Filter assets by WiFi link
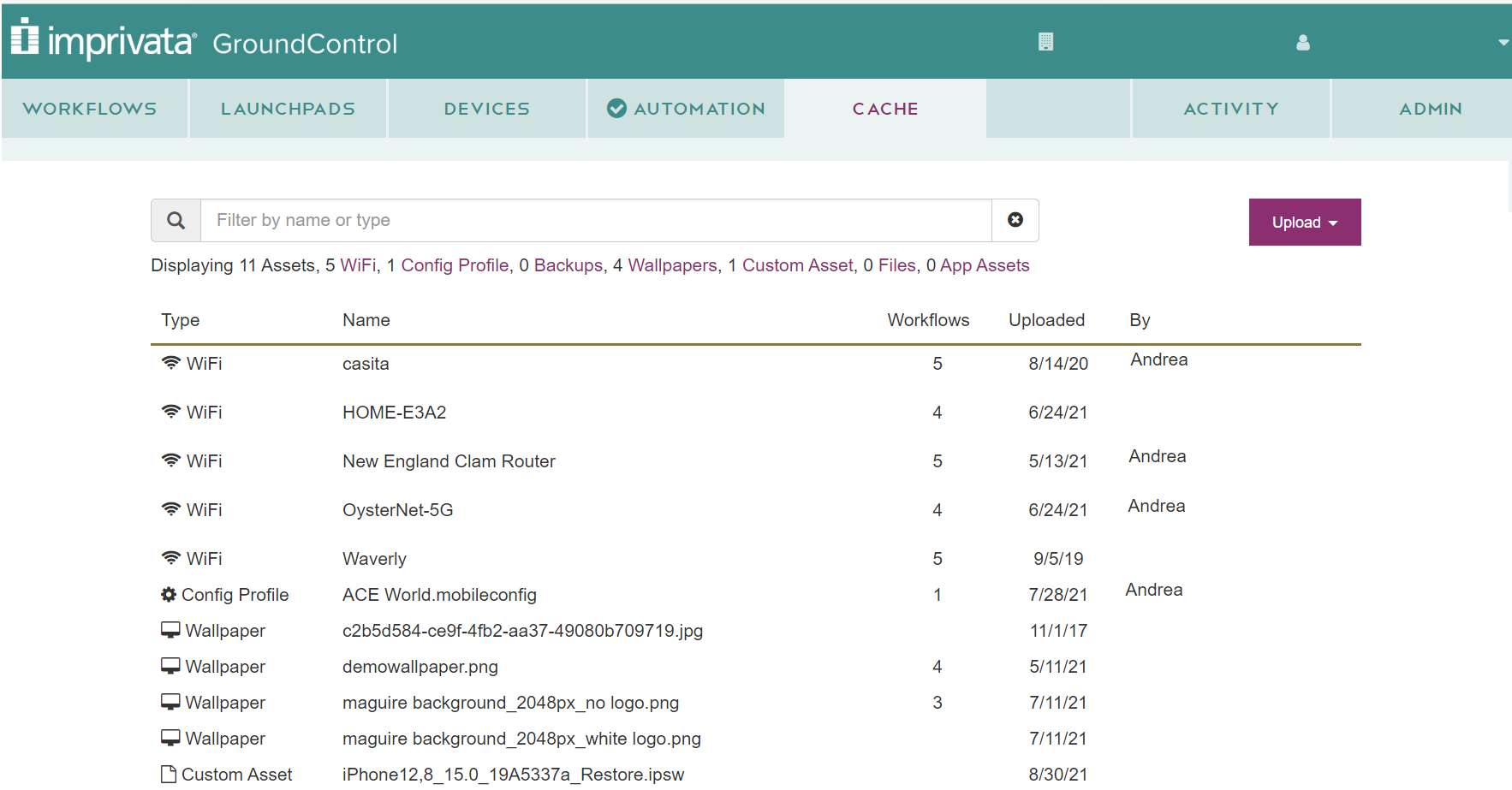The height and width of the screenshot is (790, 1512). (x=358, y=265)
